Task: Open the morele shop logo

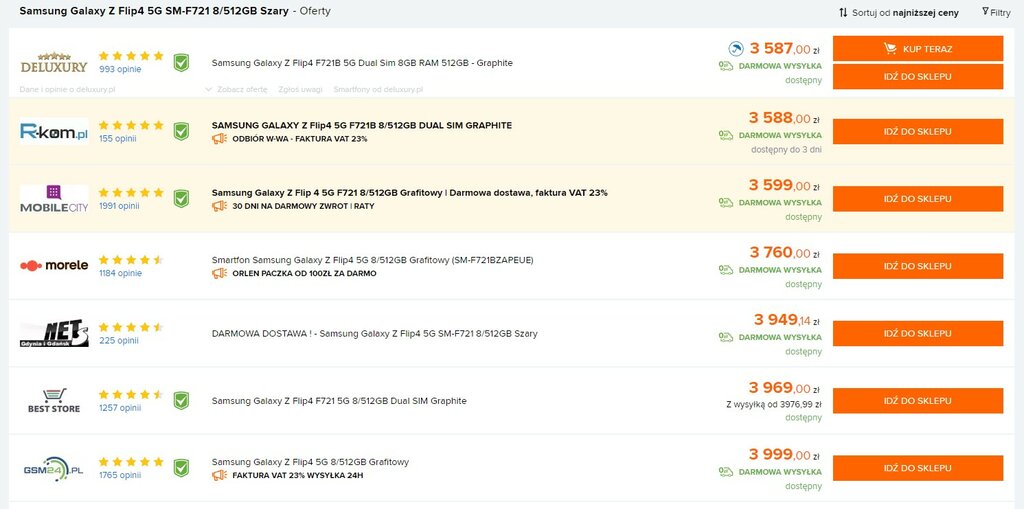Action: [54, 265]
